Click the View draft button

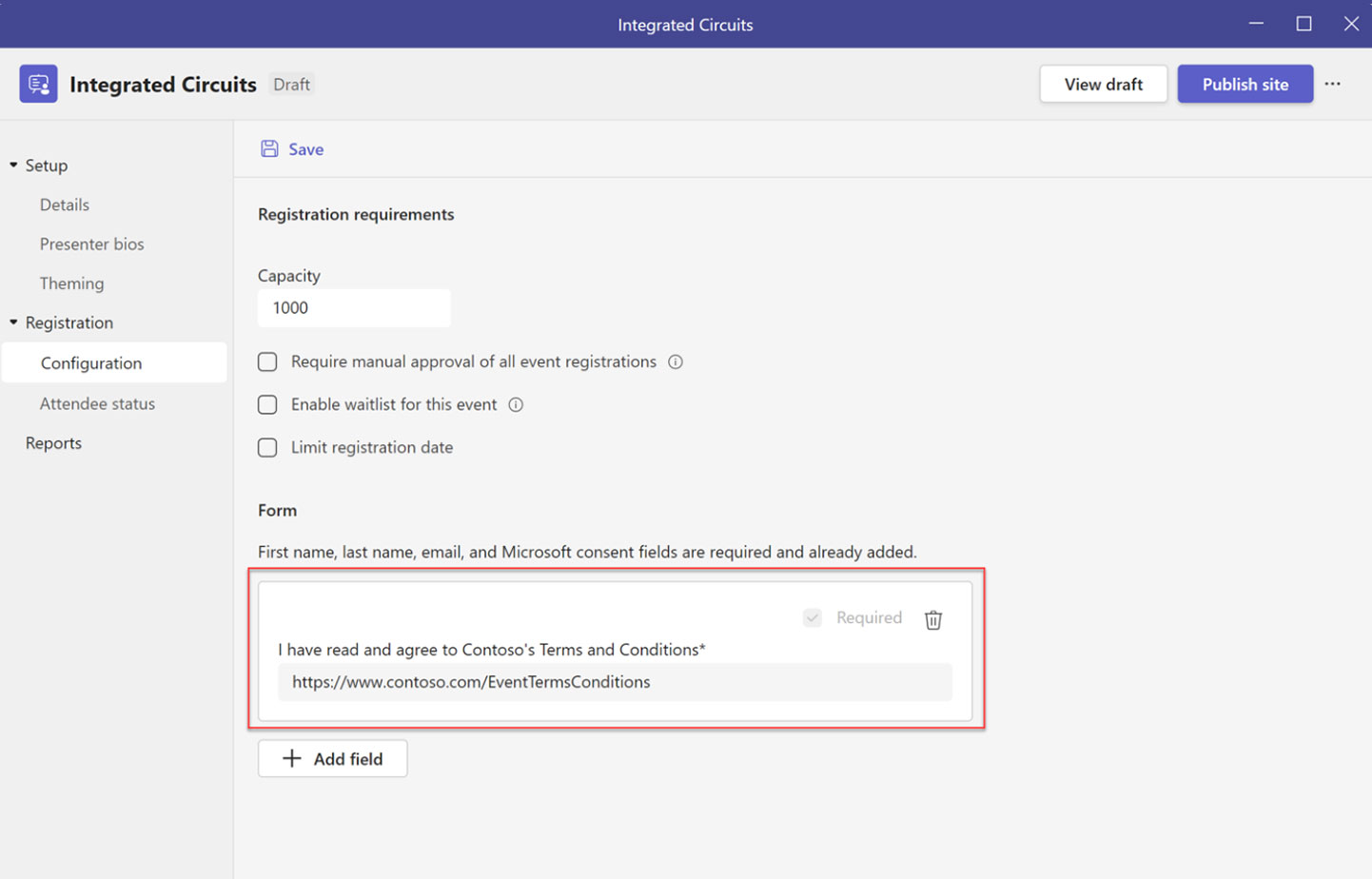pos(1103,84)
